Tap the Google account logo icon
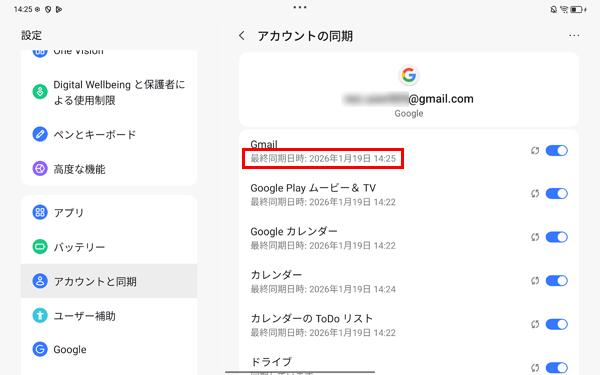This screenshot has width=600, height=375. tap(409, 75)
